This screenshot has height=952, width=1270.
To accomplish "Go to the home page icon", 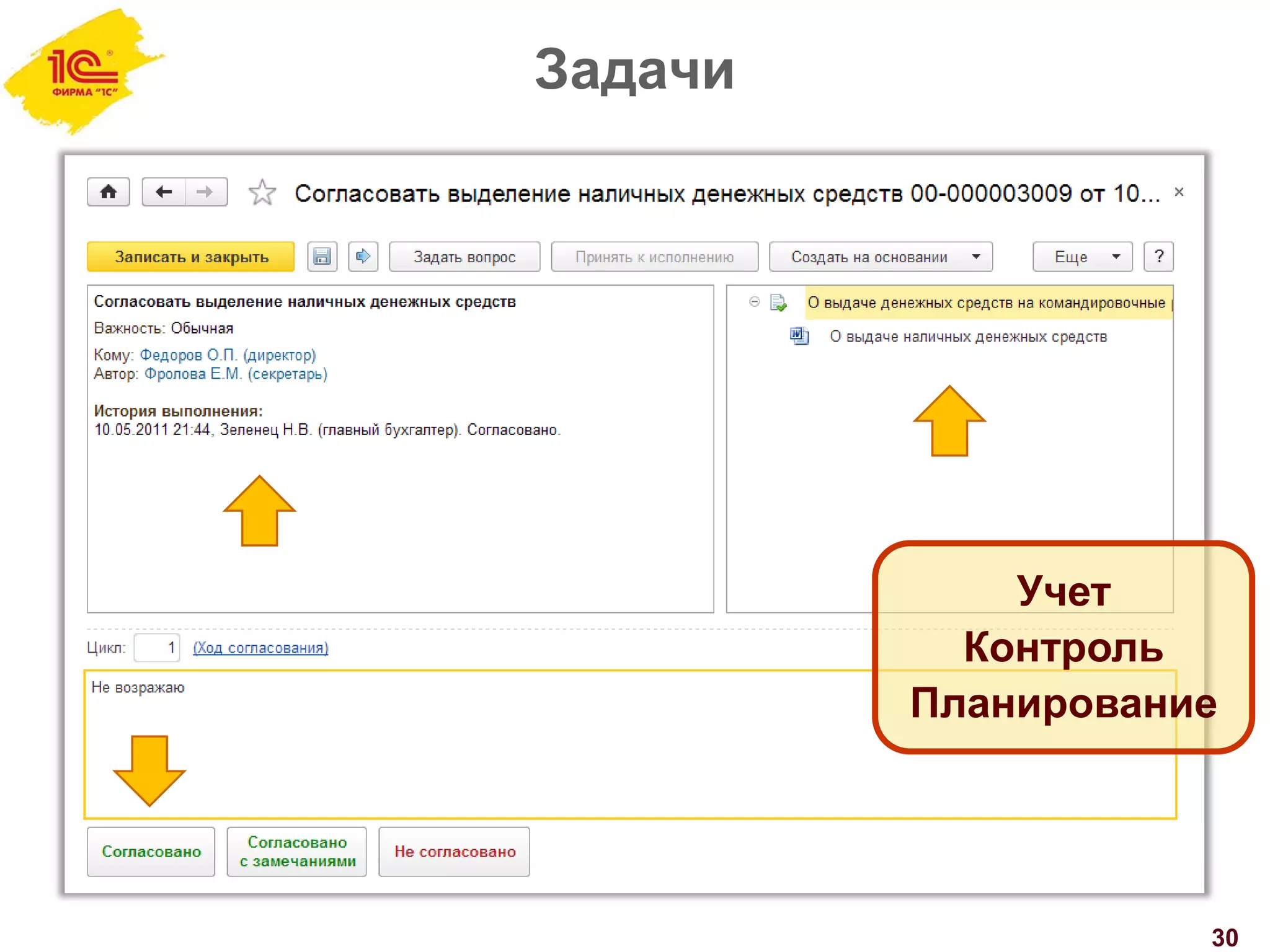I will (x=109, y=192).
